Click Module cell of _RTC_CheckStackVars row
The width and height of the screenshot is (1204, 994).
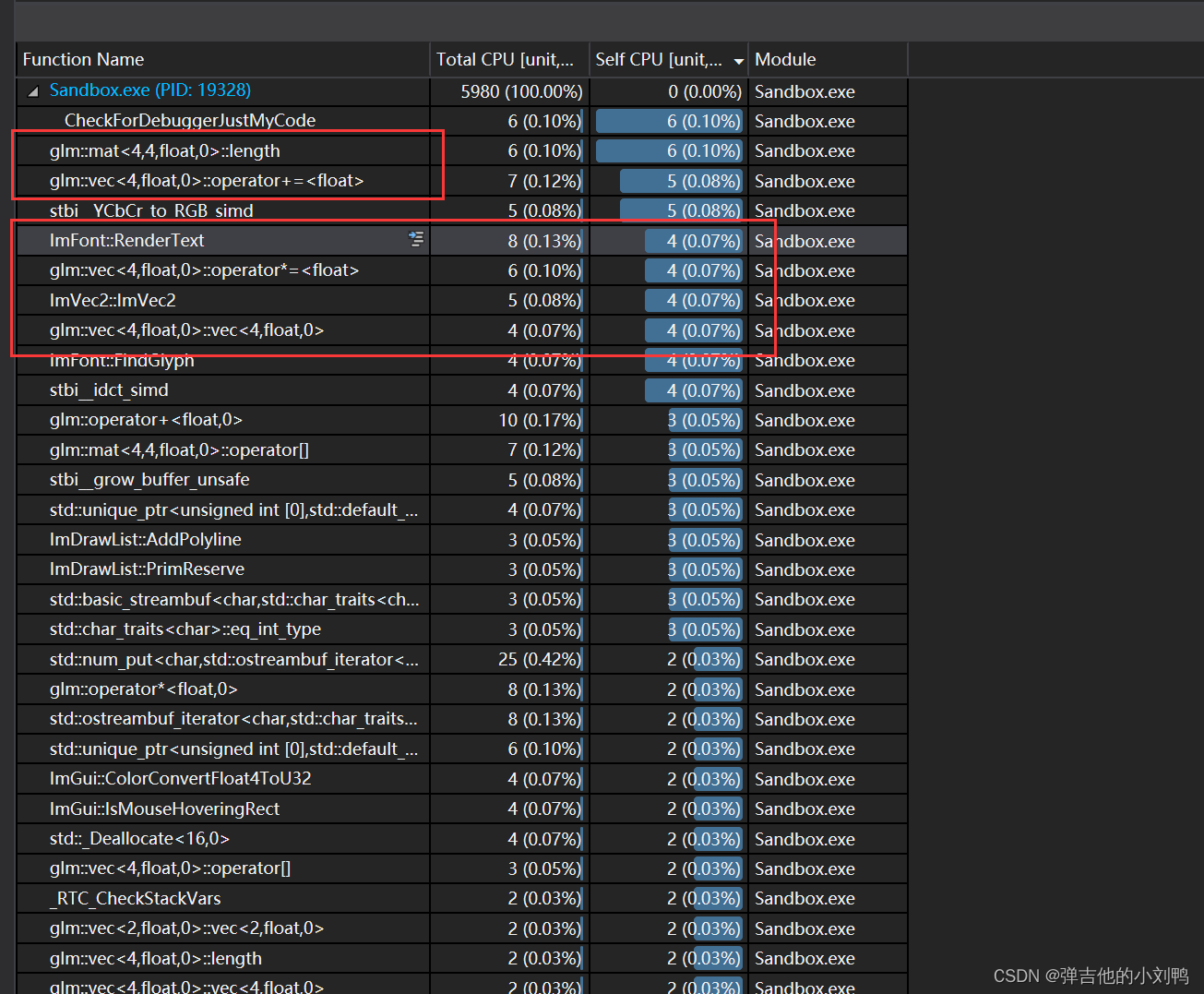click(x=828, y=898)
